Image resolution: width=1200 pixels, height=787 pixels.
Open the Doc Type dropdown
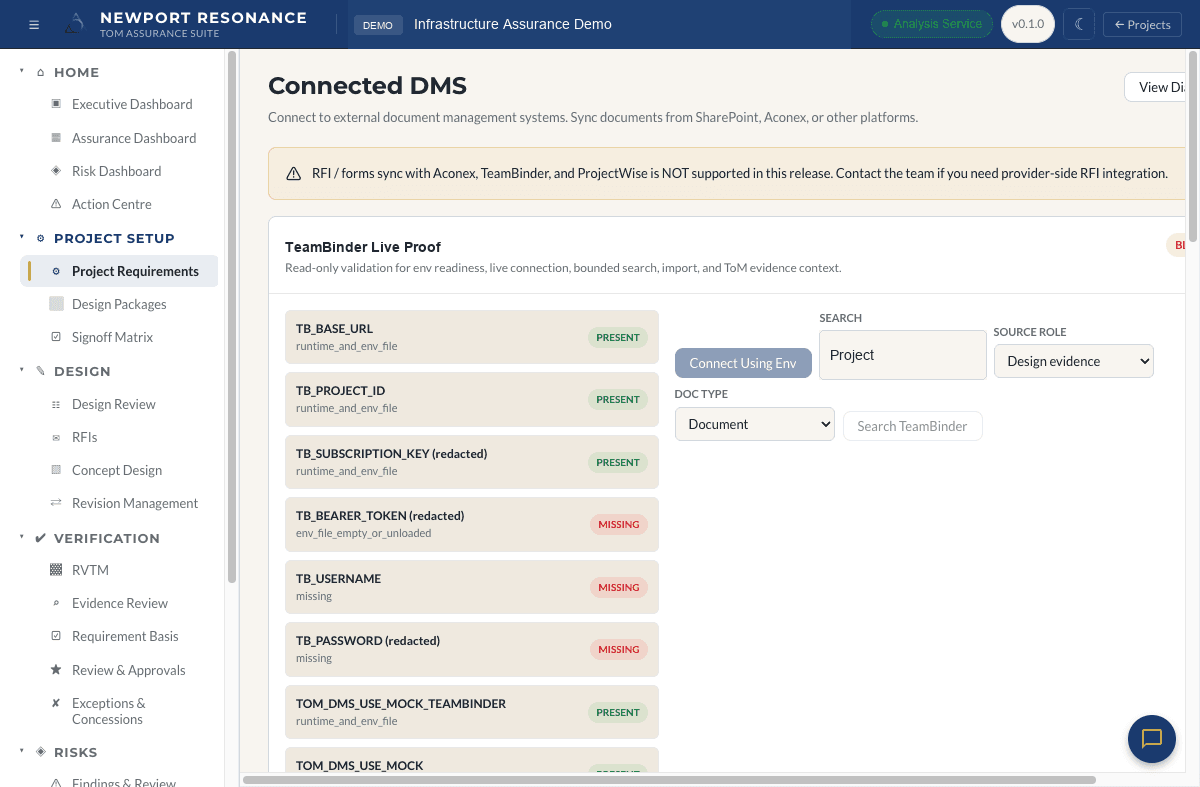(755, 424)
